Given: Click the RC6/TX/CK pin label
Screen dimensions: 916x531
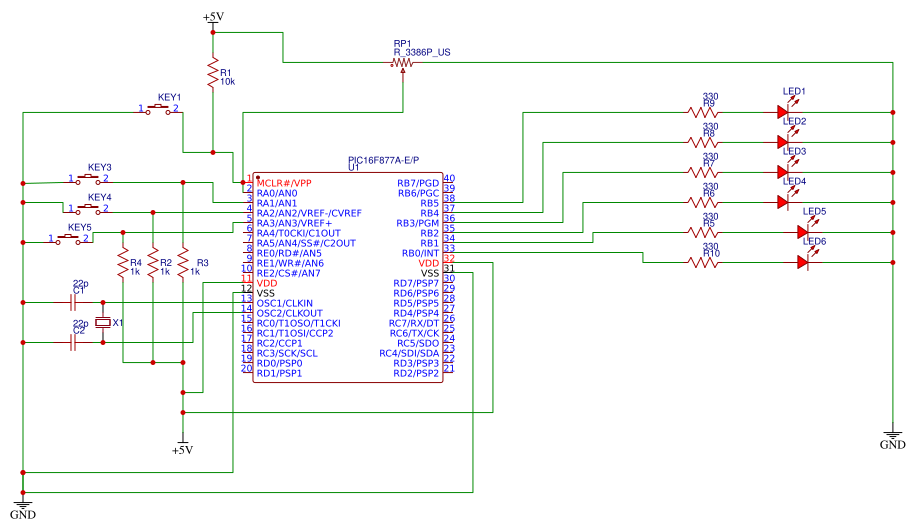Looking at the screenshot, I should tap(414, 333).
